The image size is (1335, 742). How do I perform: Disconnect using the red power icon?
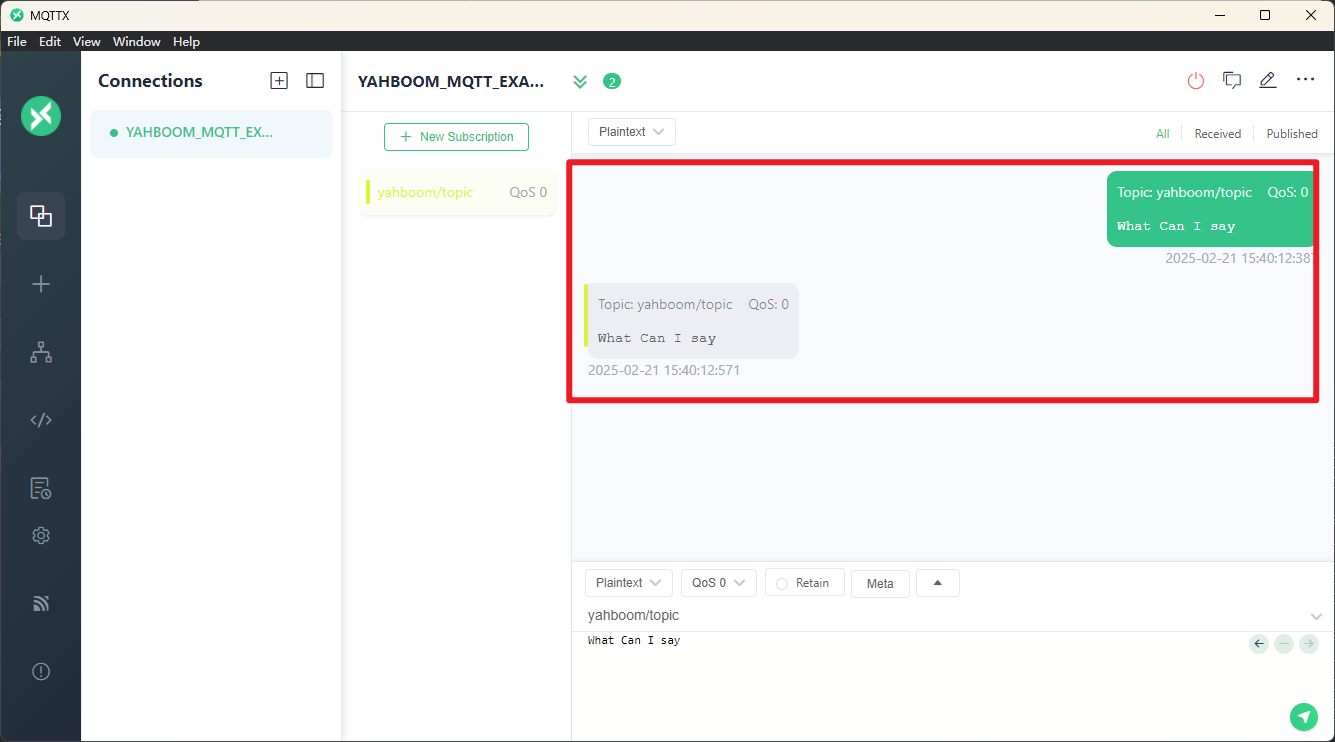[x=1196, y=81]
